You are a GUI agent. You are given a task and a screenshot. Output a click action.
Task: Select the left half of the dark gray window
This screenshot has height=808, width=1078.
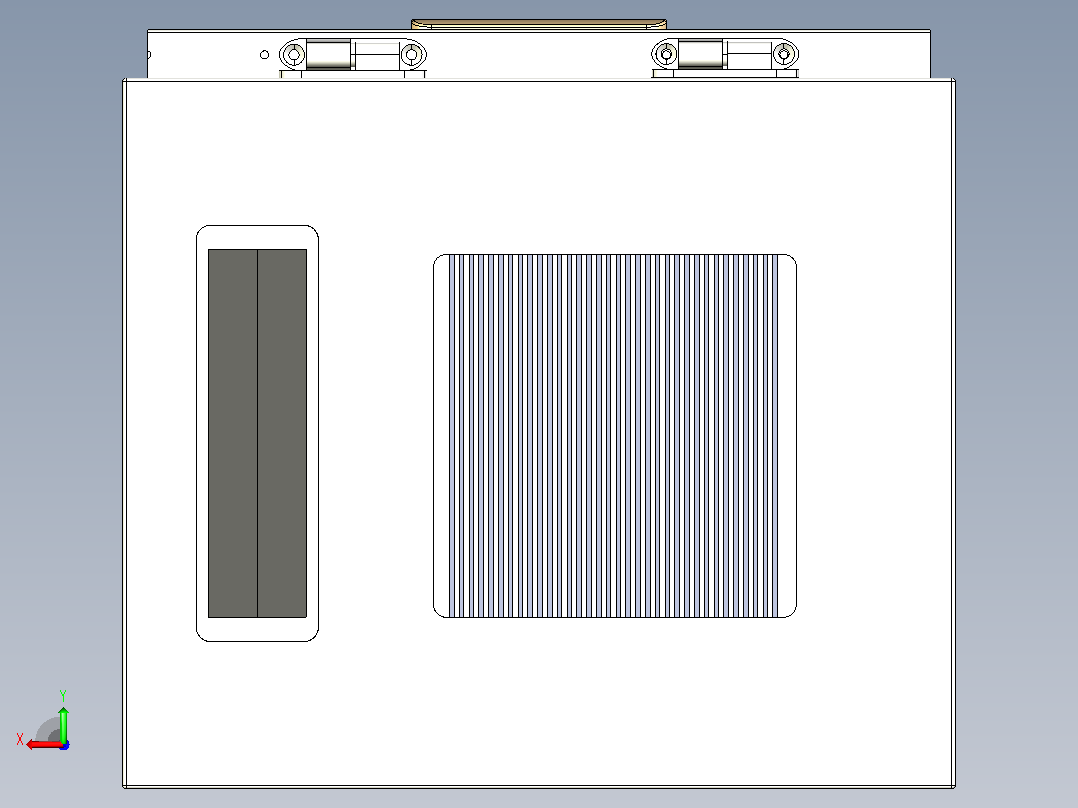click(x=233, y=433)
